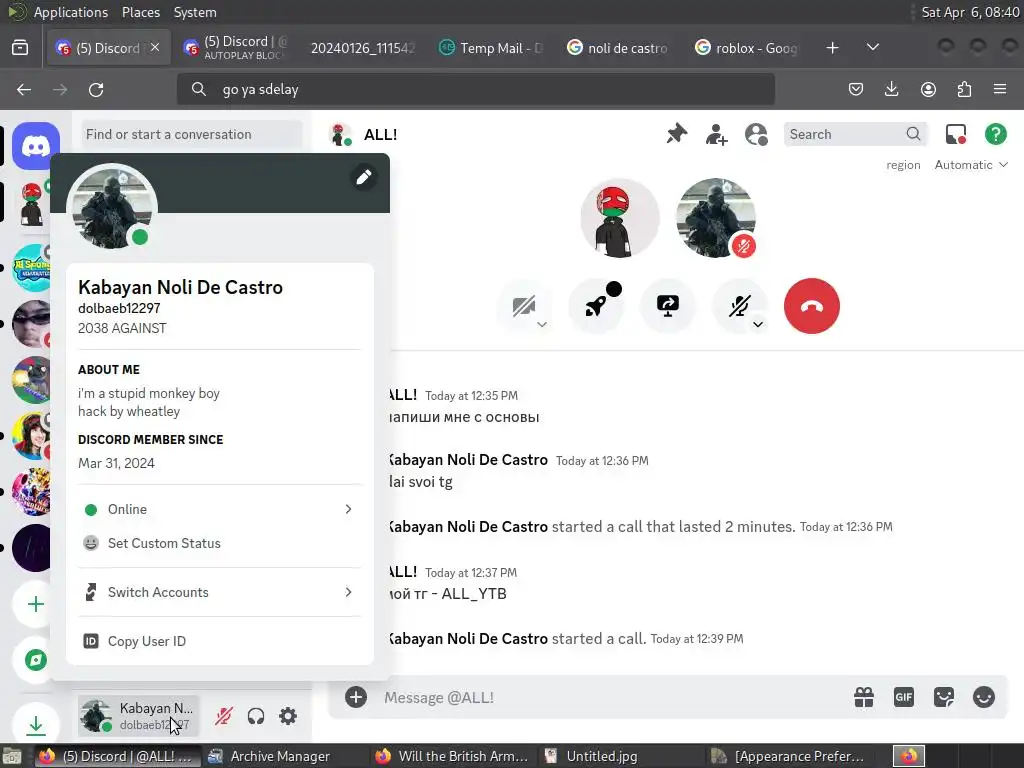Open user settings gear icon
Screen dimensions: 1024x768
[x=288, y=716]
